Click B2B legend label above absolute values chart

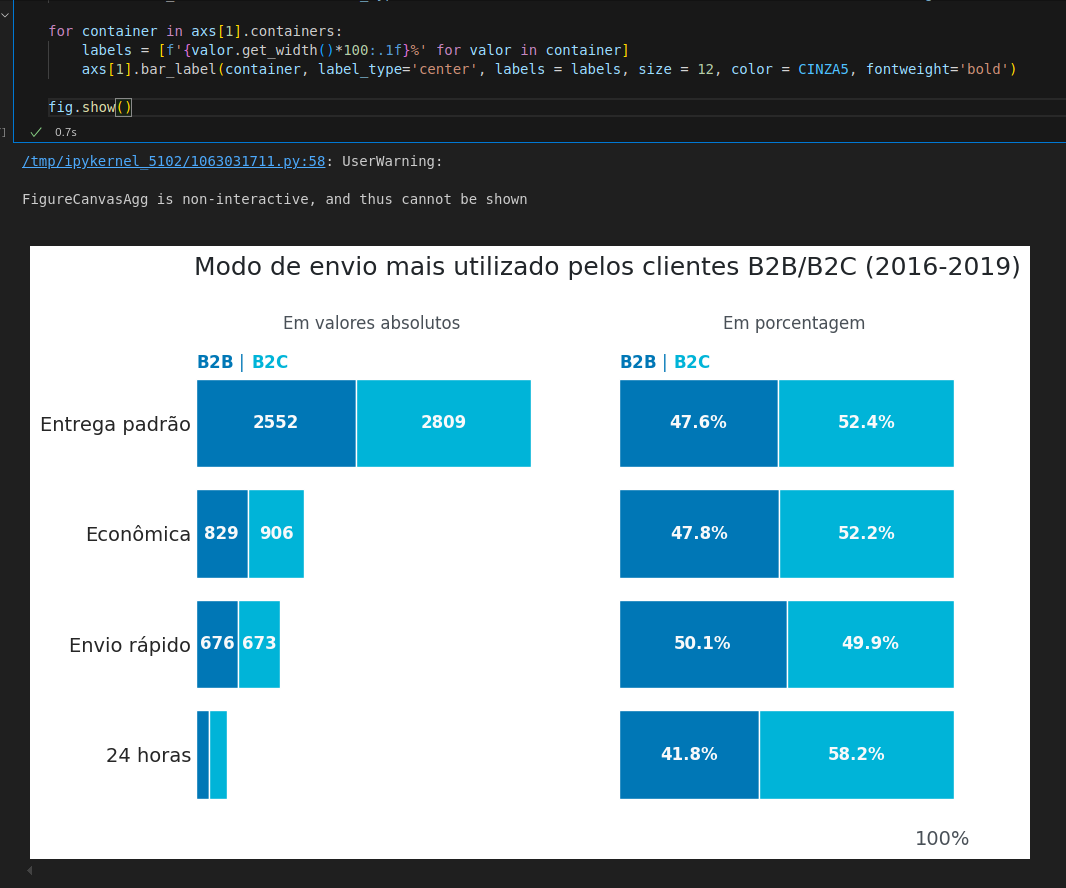coord(215,362)
